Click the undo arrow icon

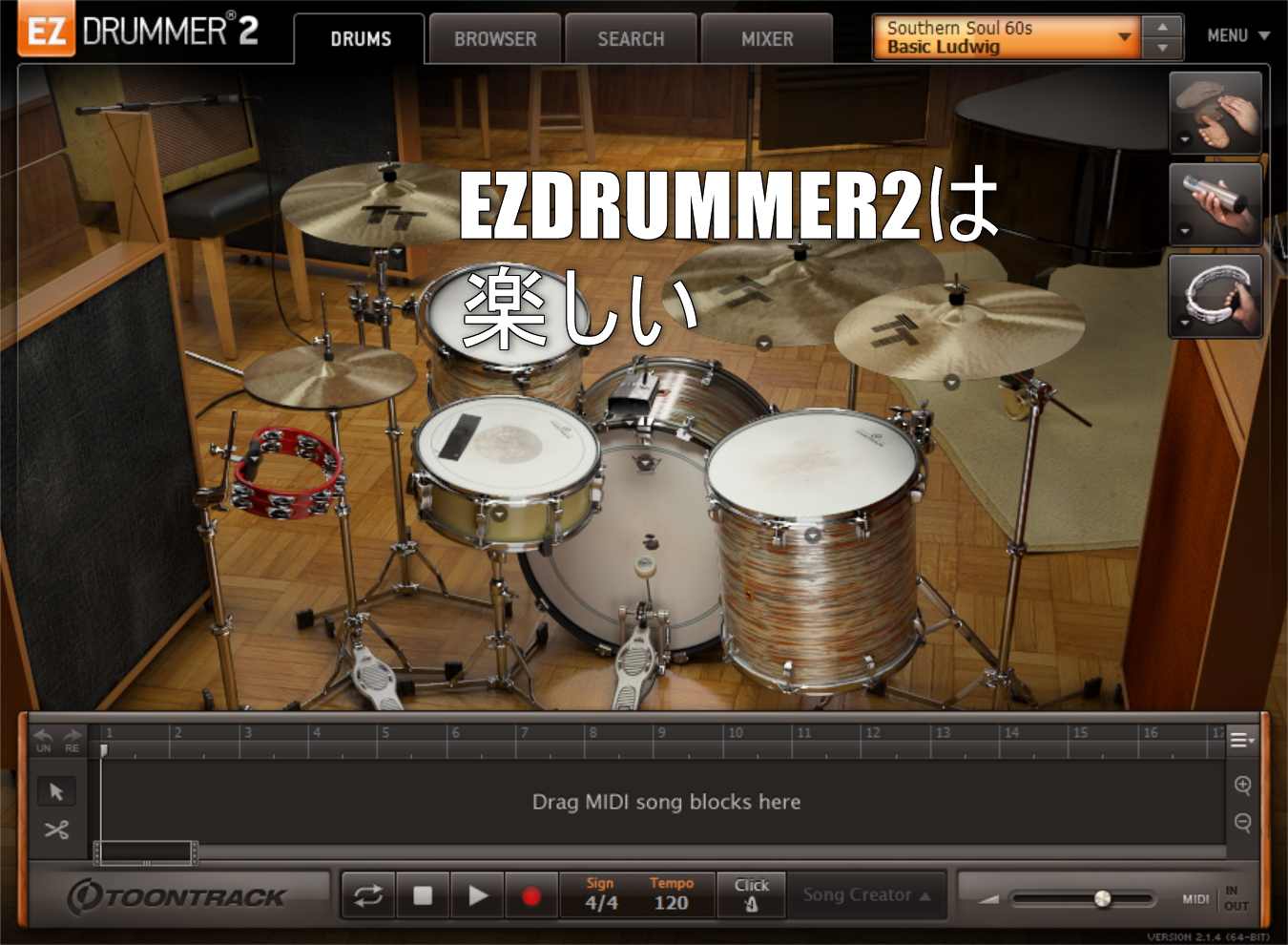tap(44, 739)
